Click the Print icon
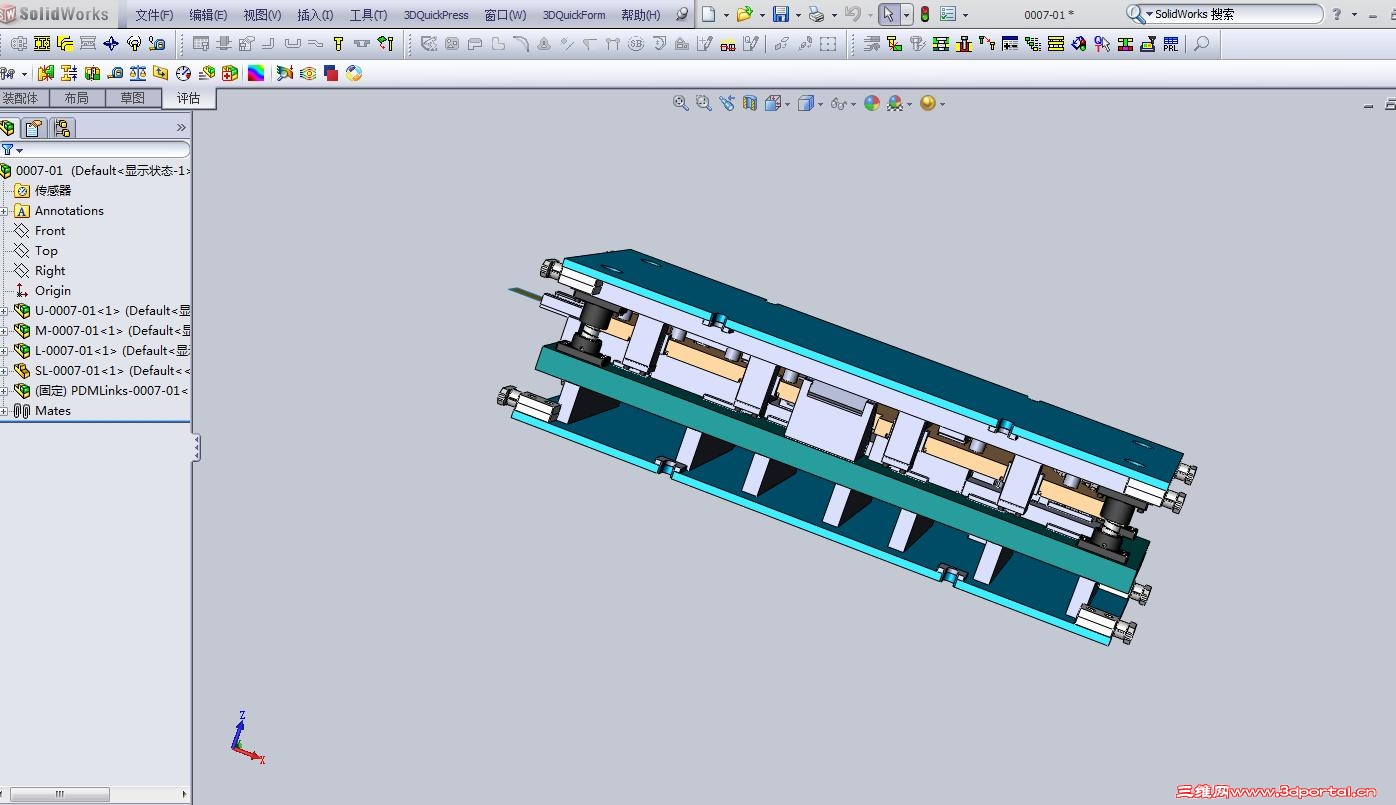Screen dimensions: 1396x805 pyautogui.click(x=816, y=14)
